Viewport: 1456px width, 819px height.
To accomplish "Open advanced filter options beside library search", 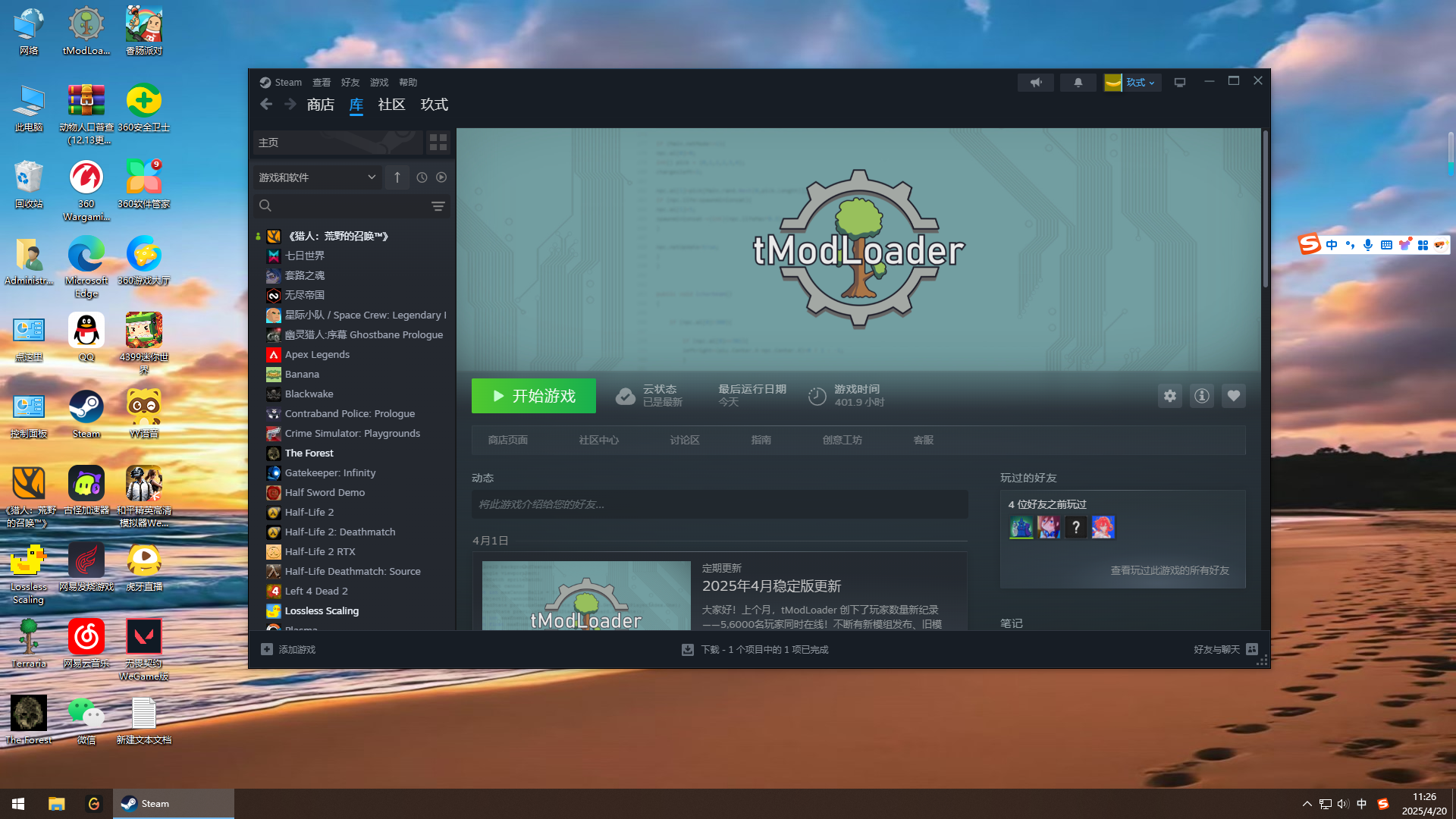I will tap(438, 206).
